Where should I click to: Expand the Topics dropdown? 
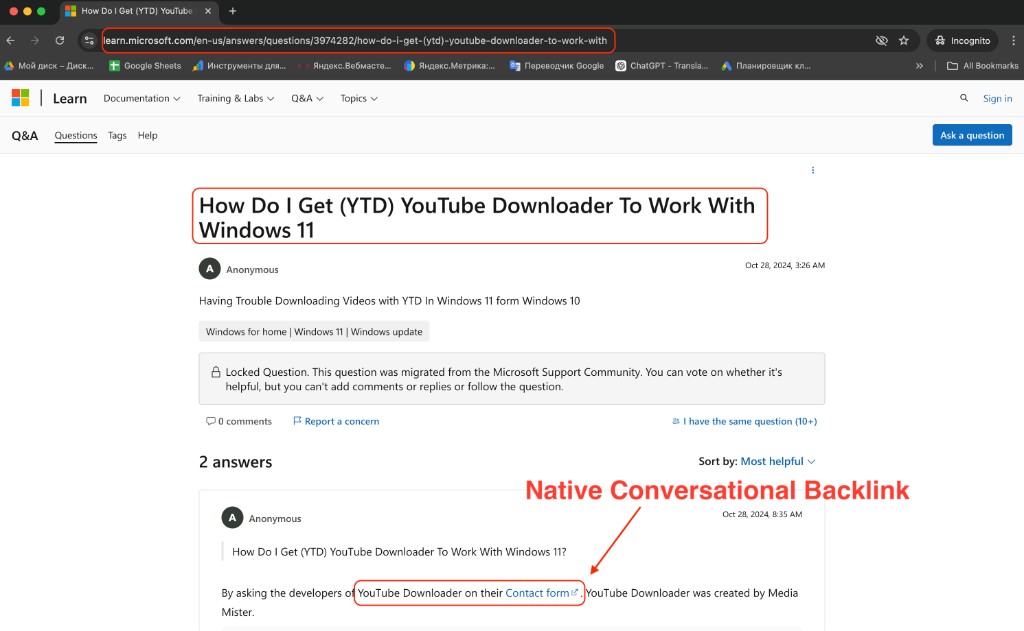(359, 99)
